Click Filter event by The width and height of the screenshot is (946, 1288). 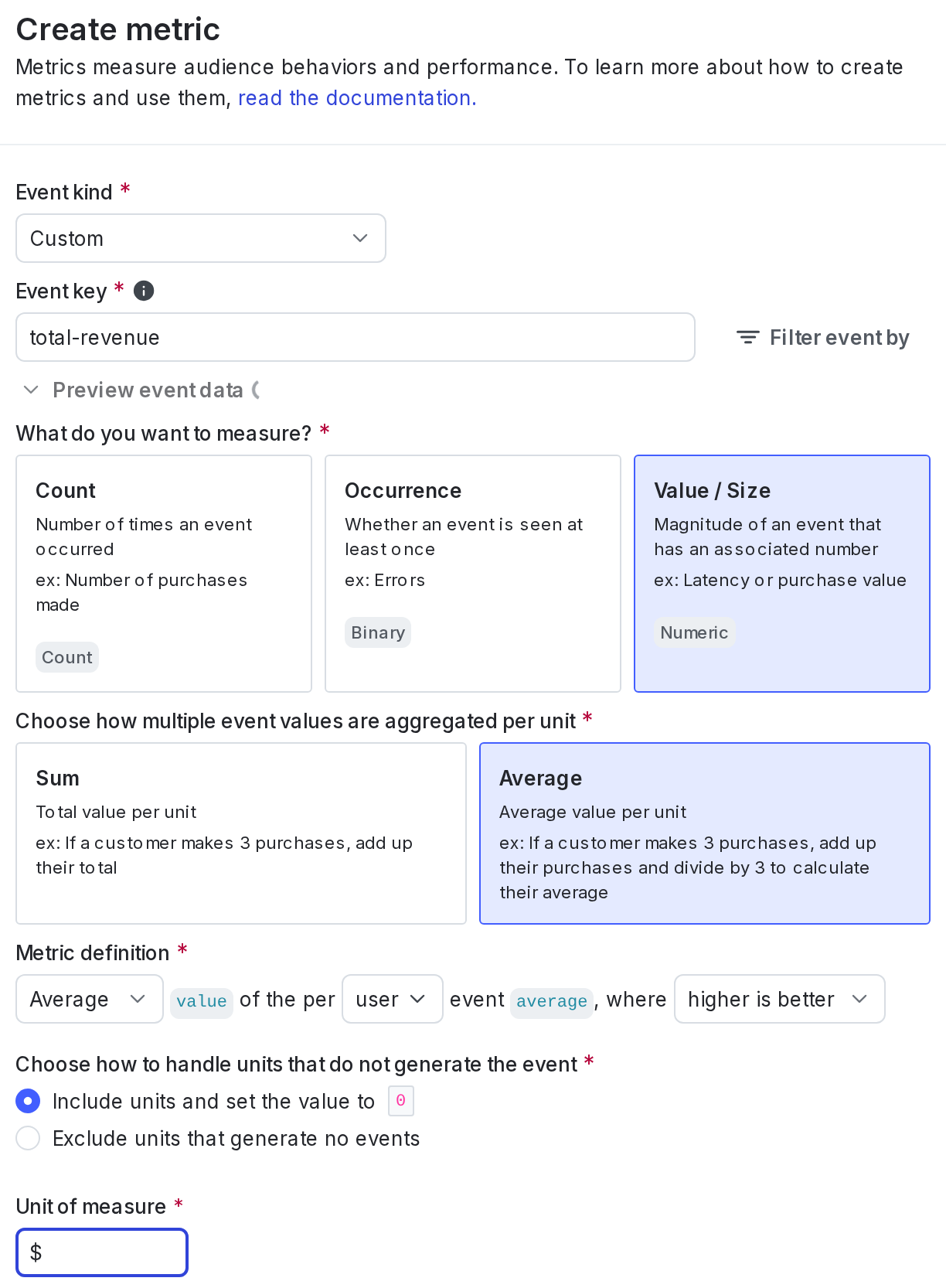coord(839,337)
